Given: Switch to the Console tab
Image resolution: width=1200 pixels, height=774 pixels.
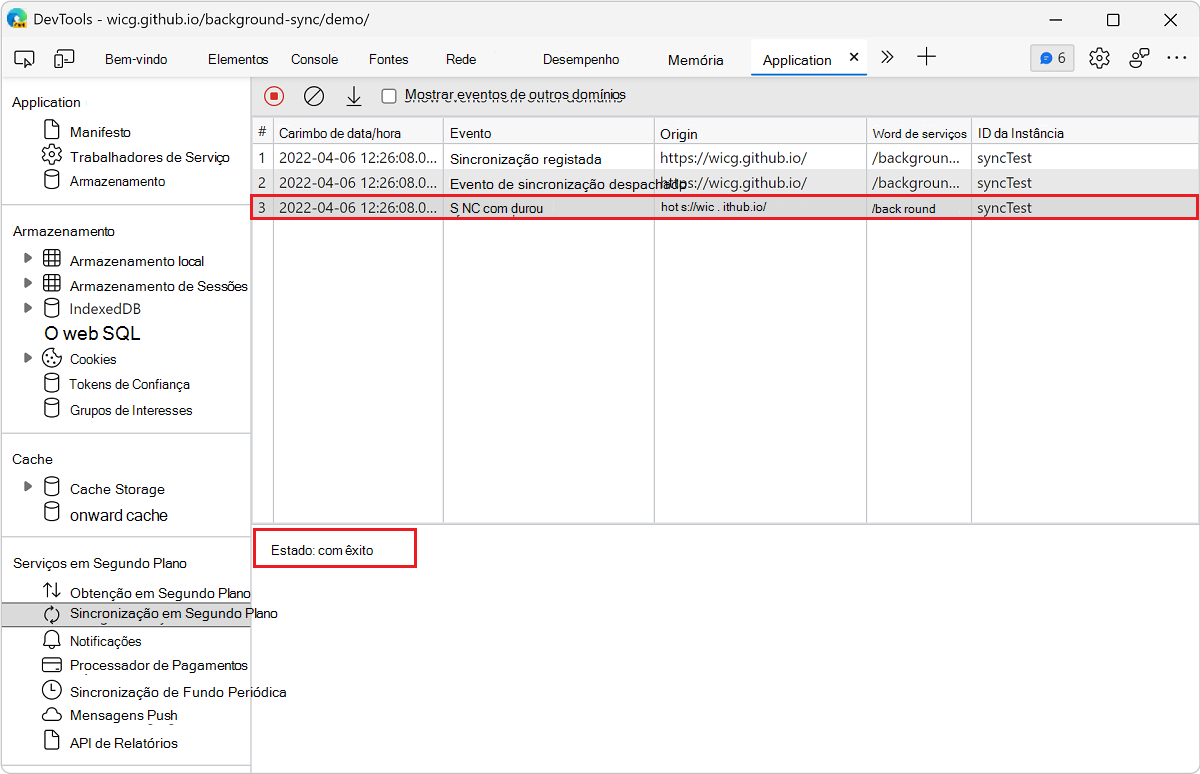Looking at the screenshot, I should [314, 59].
